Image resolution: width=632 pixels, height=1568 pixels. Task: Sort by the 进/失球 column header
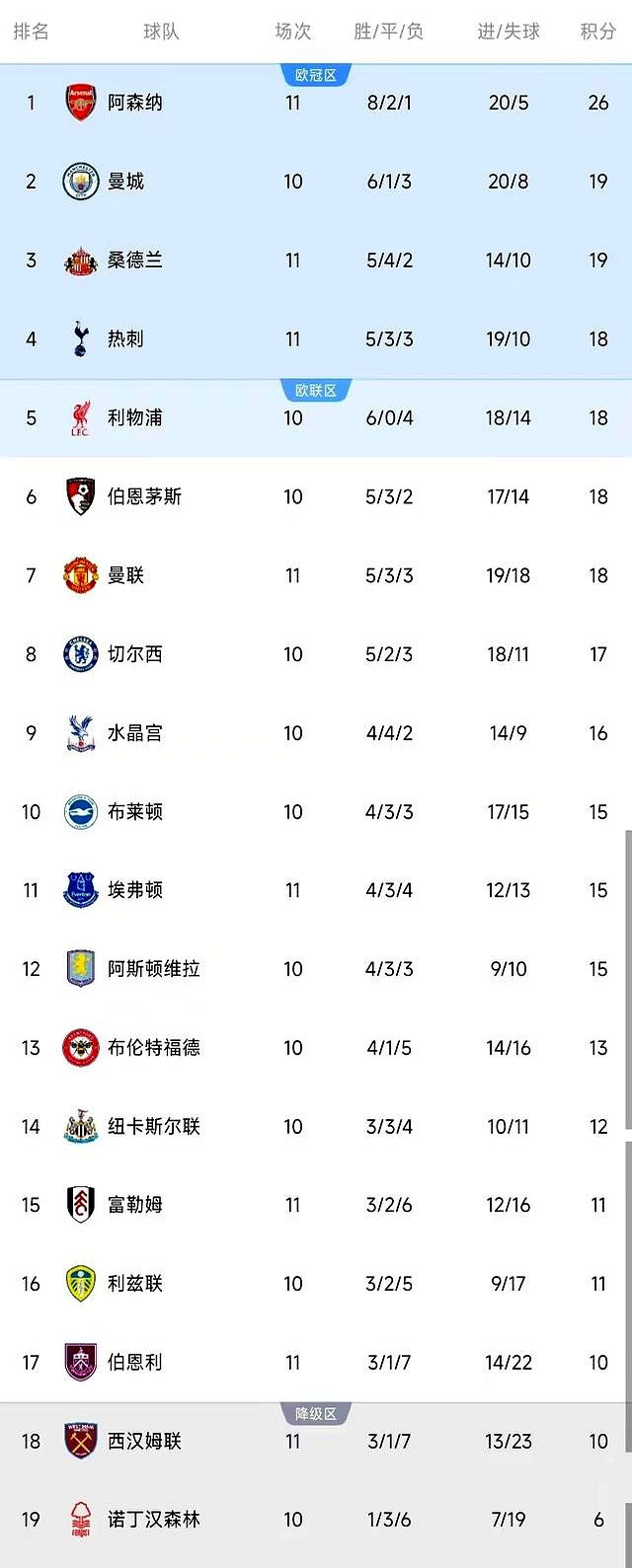509,32
